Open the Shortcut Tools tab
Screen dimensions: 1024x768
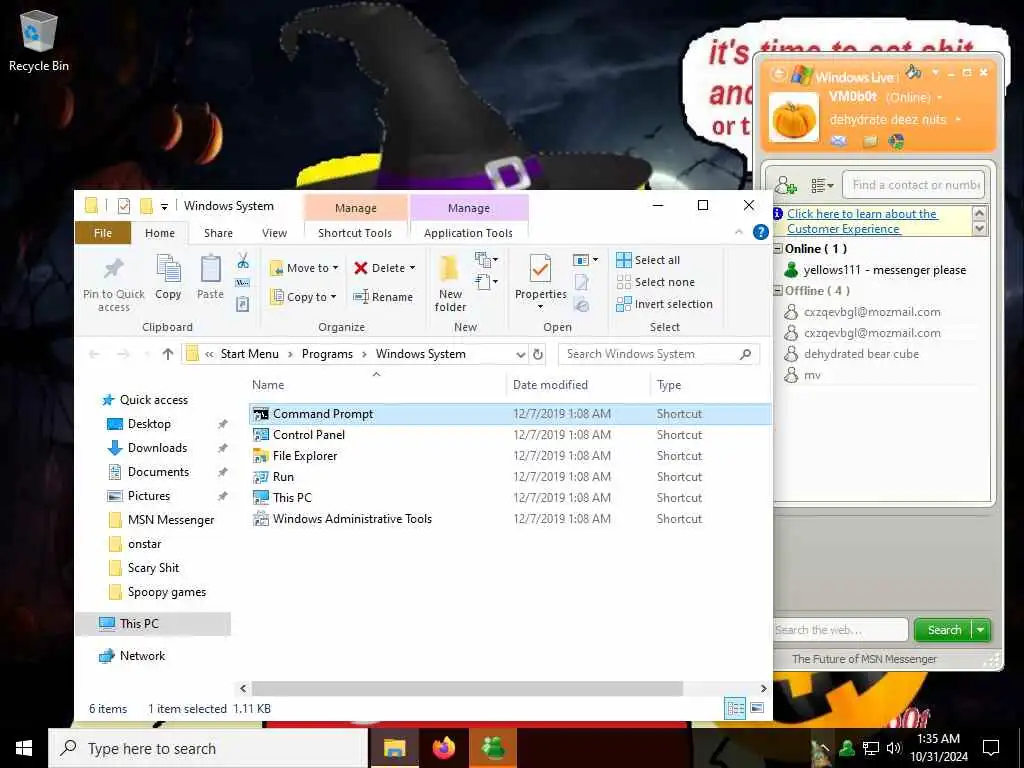click(x=355, y=233)
